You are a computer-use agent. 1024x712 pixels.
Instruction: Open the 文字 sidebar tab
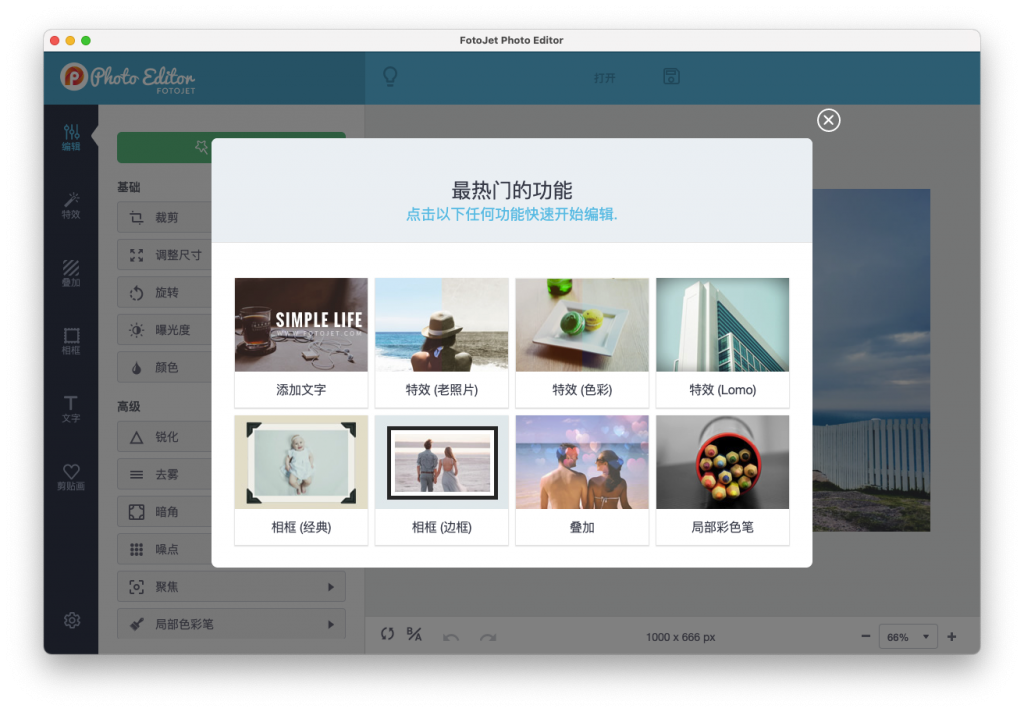point(71,409)
